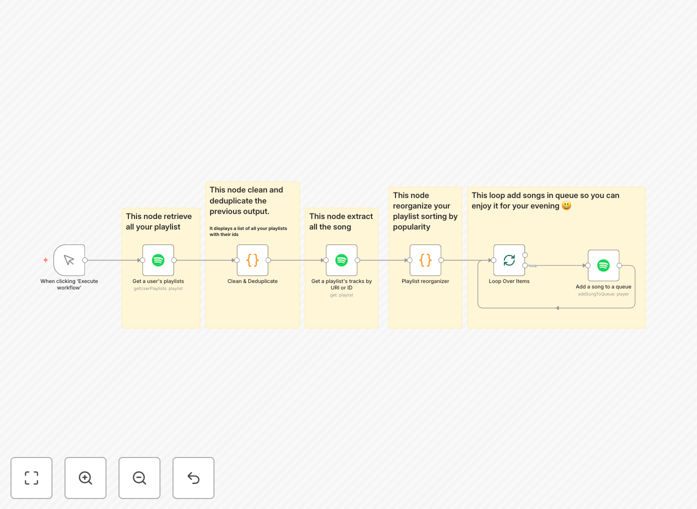Screen dimensions: 697x509
Task: Click the output connector of 'Add a song to a queue'
Action: click(619, 265)
